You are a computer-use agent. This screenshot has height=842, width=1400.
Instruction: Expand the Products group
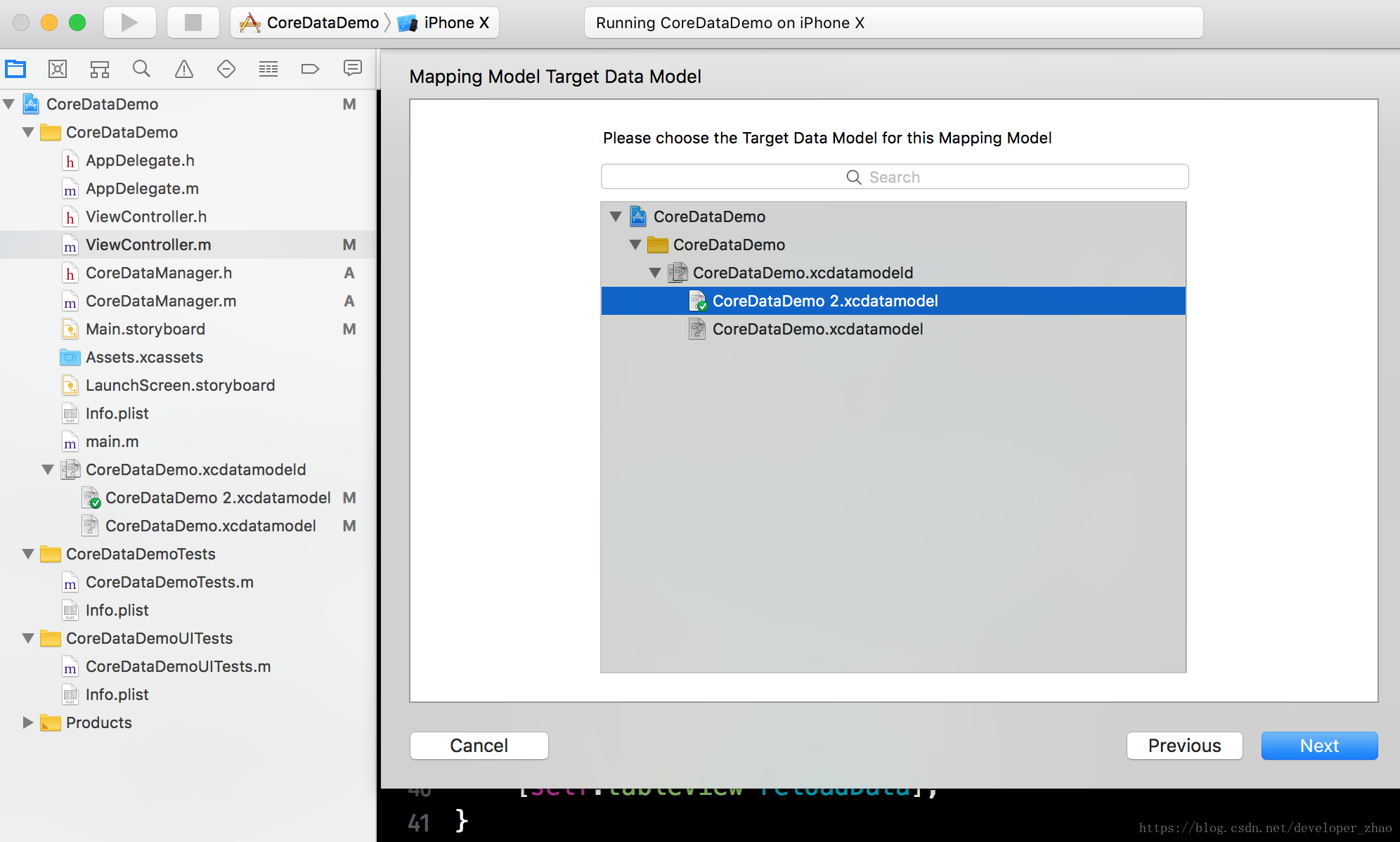(29, 723)
